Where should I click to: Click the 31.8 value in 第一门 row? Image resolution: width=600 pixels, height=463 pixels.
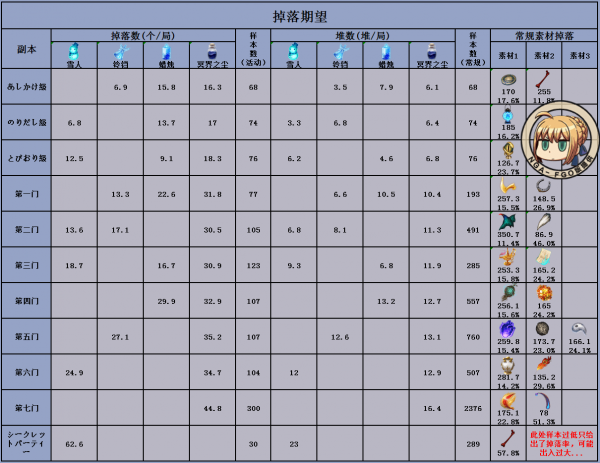[212, 194]
